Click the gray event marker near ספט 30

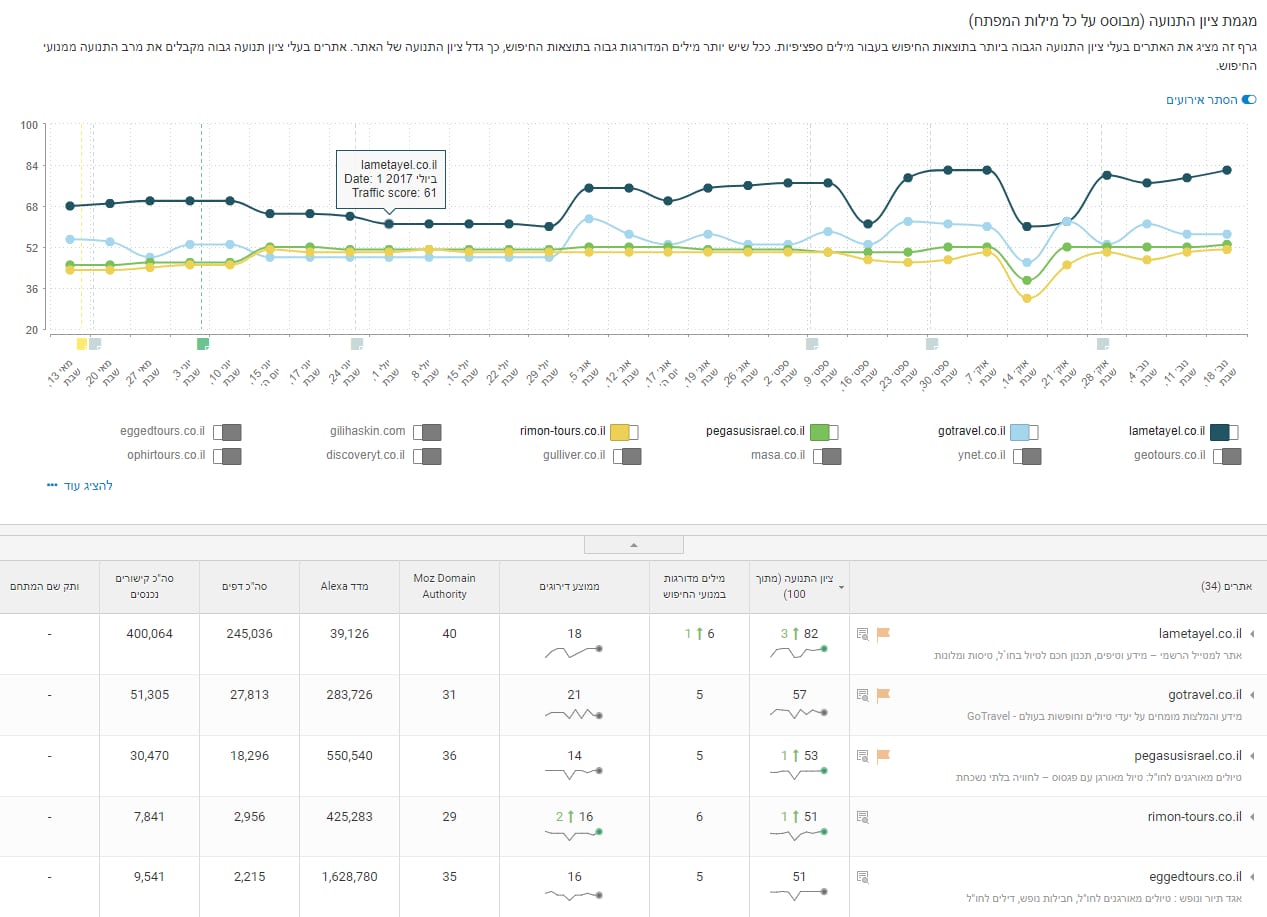coord(932,344)
